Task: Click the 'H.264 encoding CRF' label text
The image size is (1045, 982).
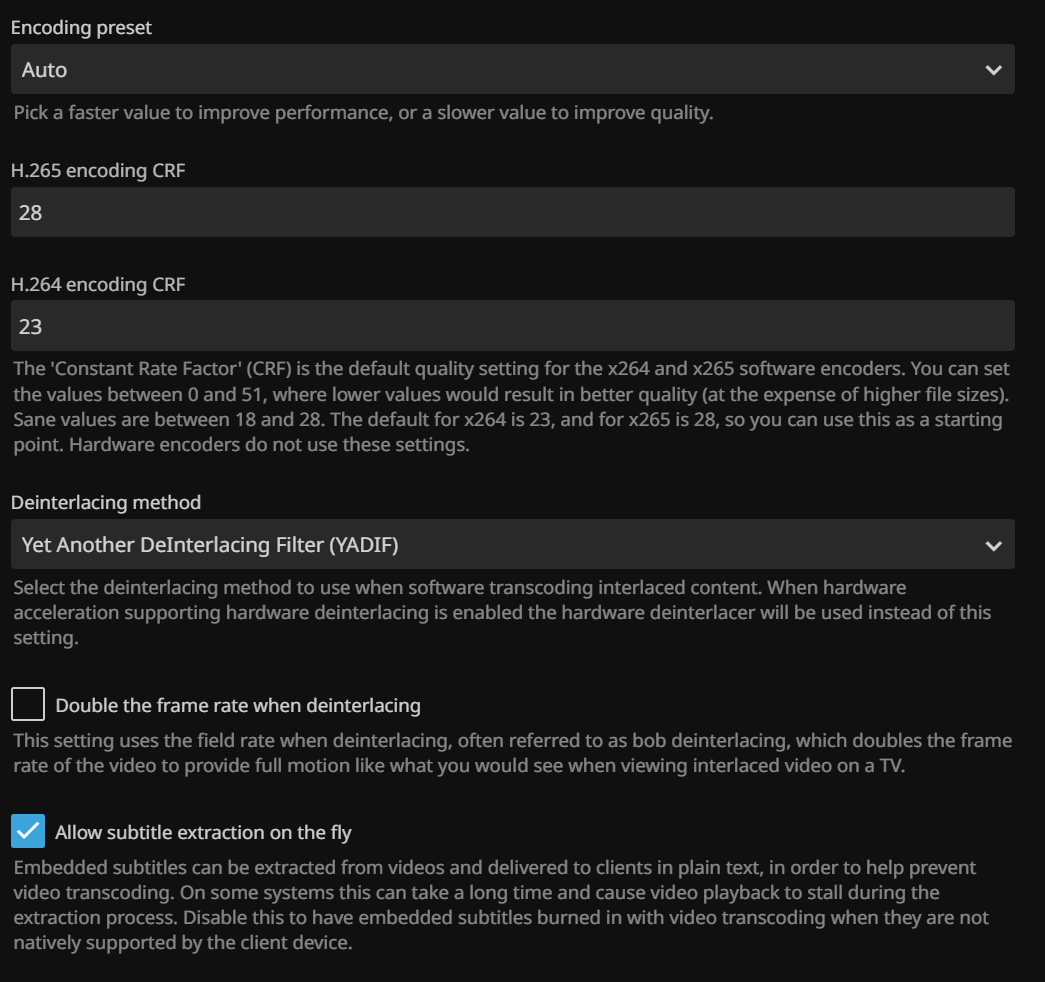Action: 98,284
